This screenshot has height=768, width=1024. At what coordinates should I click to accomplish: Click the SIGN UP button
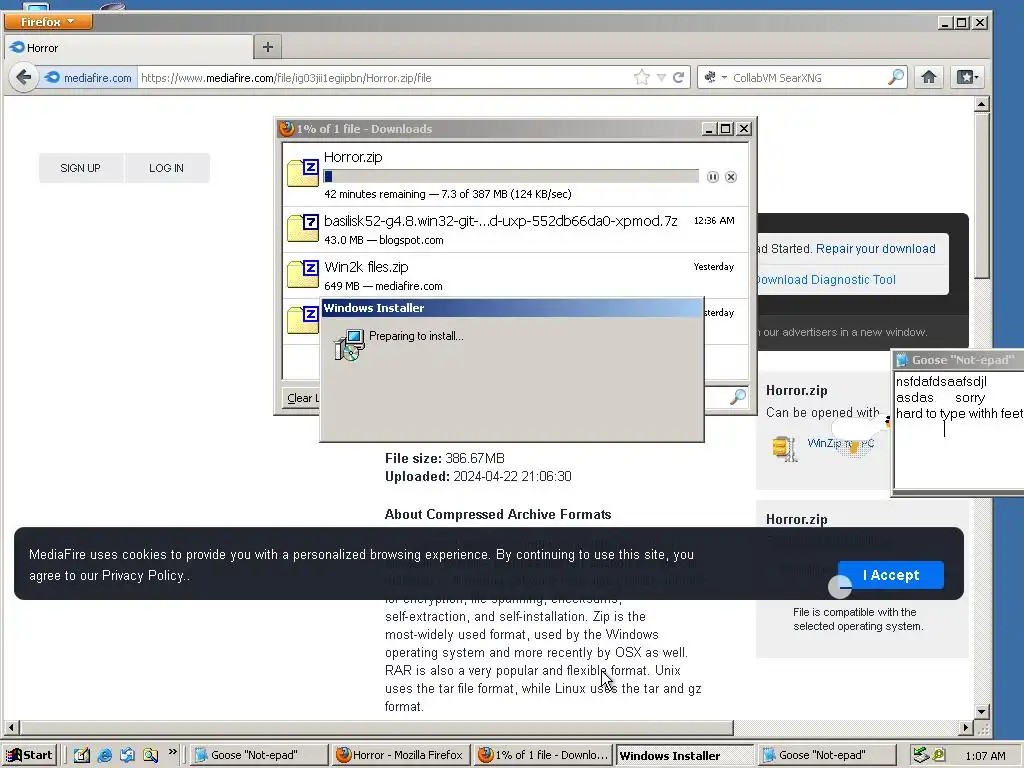pos(80,168)
